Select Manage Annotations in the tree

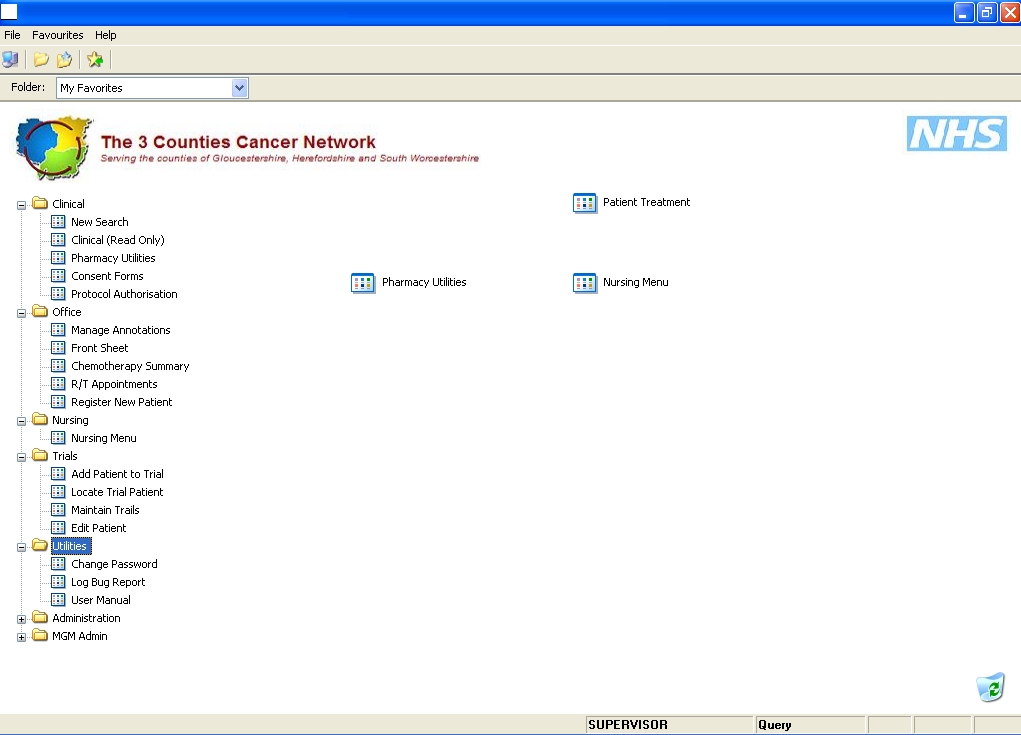[120, 330]
